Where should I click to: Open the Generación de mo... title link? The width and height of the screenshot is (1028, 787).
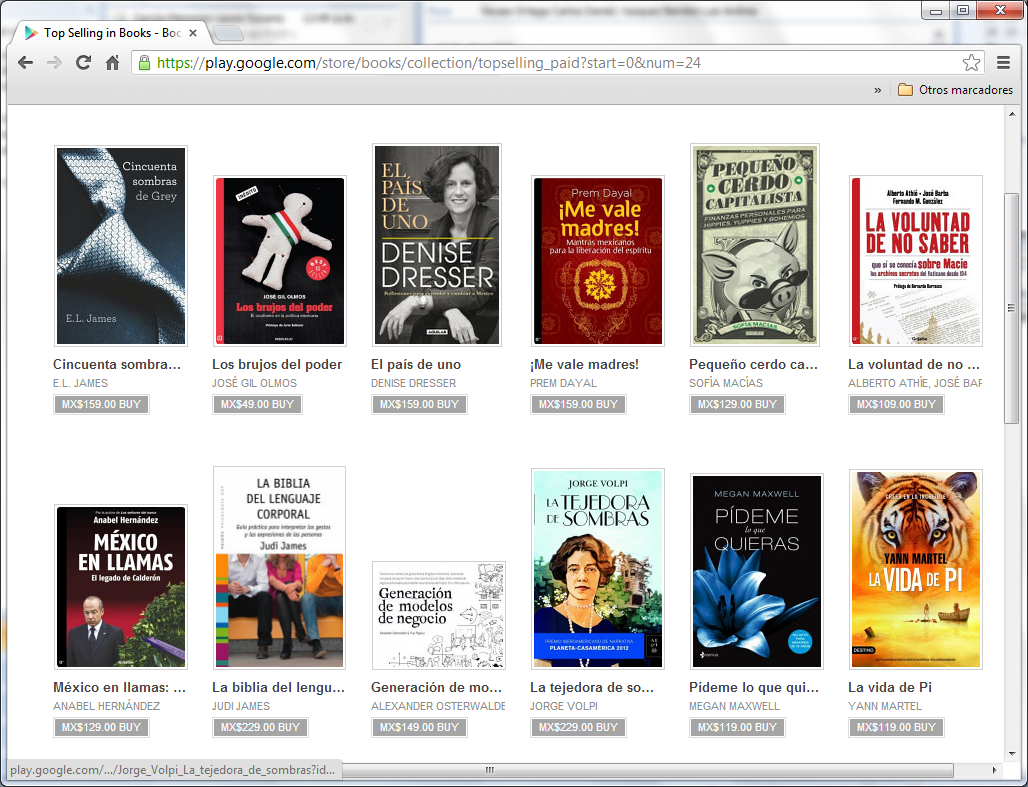click(436, 687)
